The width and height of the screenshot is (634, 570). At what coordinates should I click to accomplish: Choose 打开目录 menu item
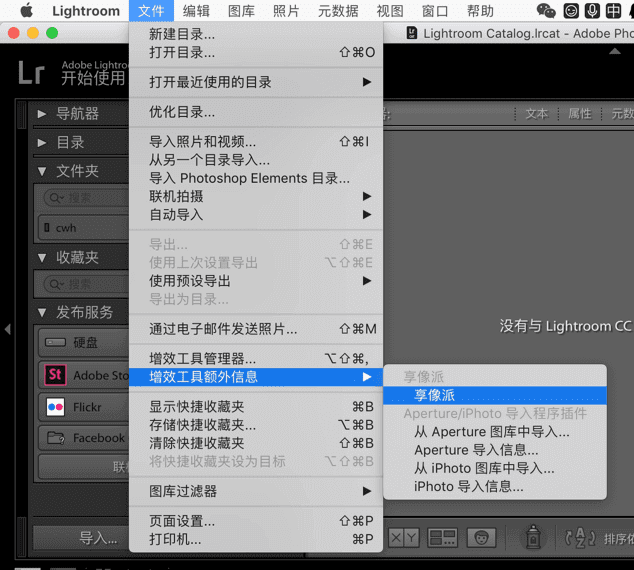pos(256,52)
